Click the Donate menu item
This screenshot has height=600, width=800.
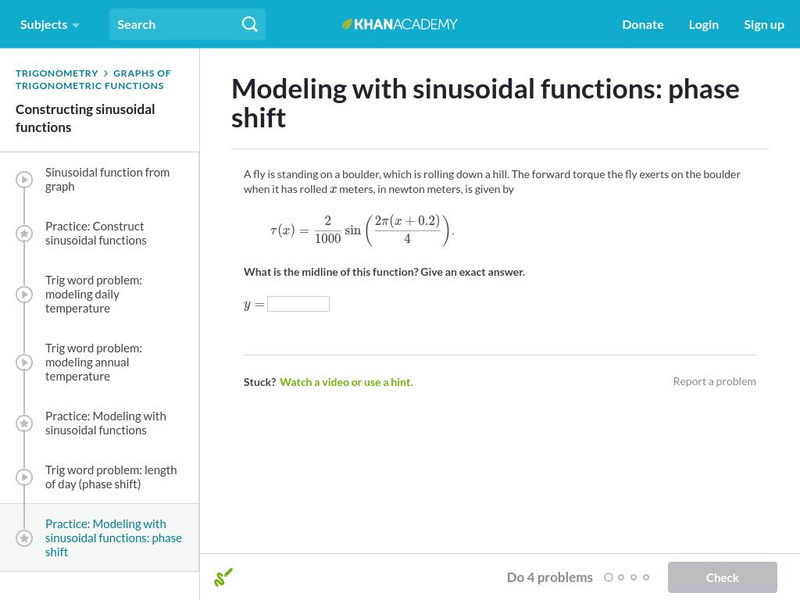(642, 24)
